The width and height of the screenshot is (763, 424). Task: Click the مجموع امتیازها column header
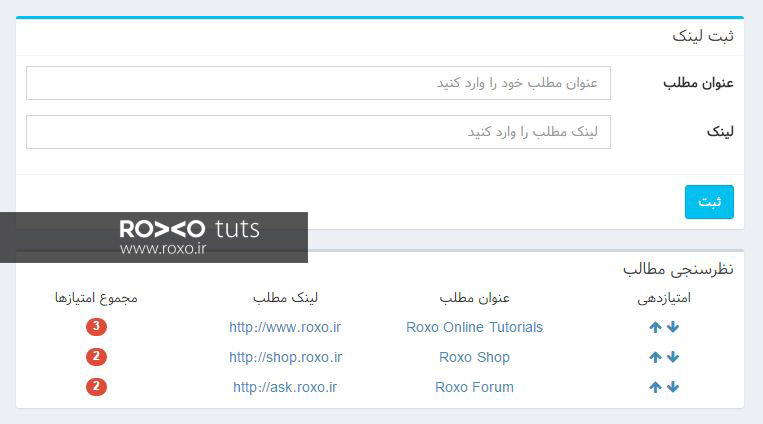pos(96,298)
